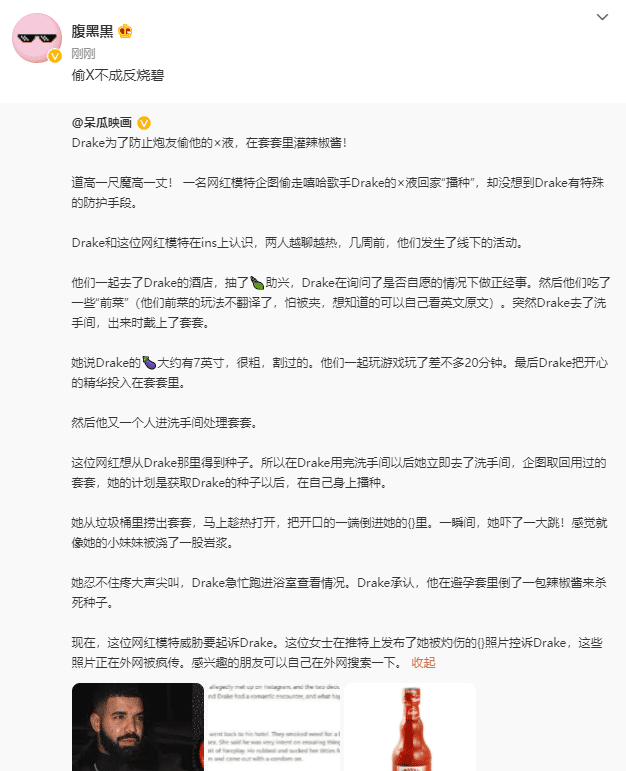Click paragraph 然后他又一个人进洗手间处理套套
The image size is (626, 771).
(165, 423)
